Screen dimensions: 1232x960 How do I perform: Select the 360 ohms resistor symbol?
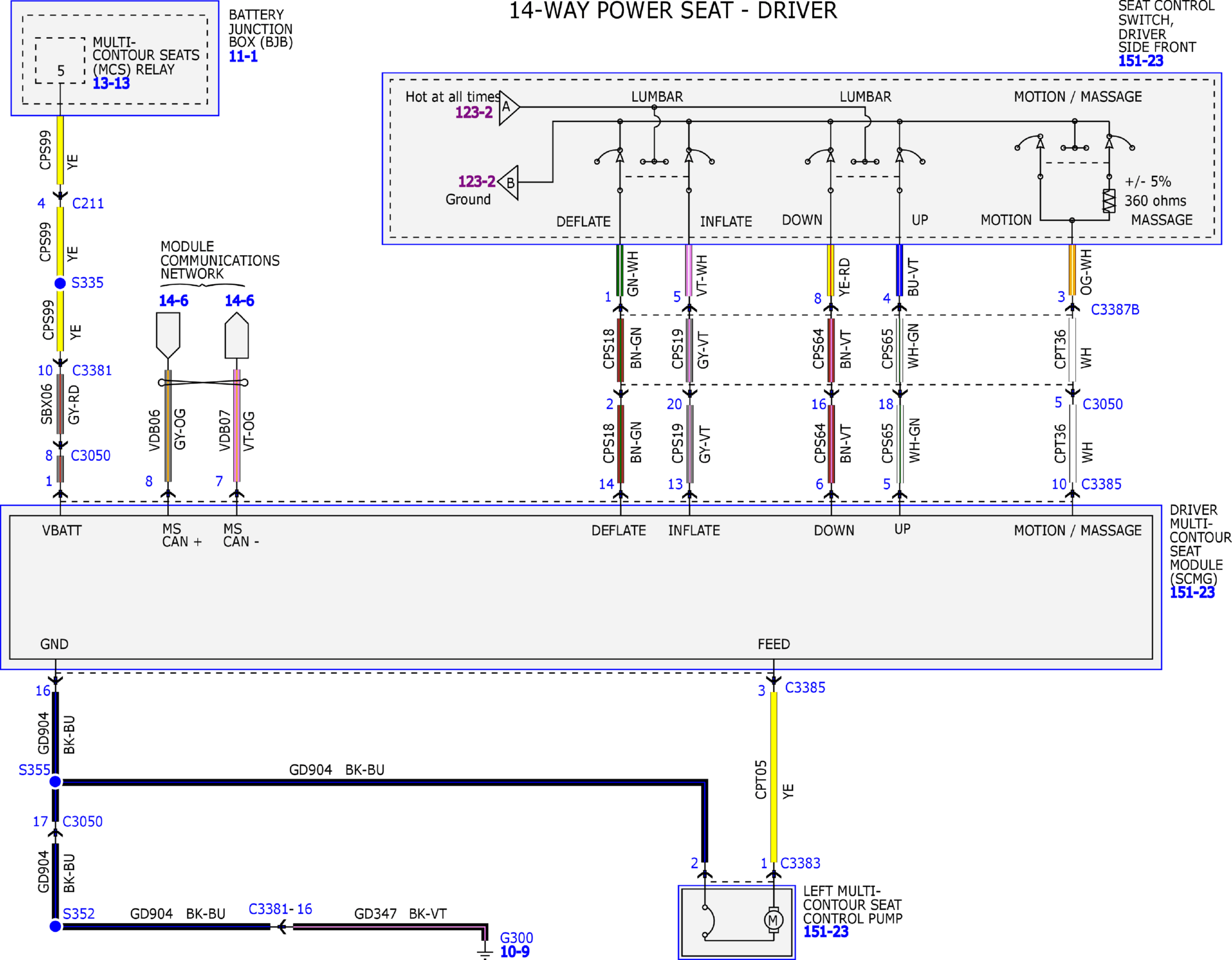click(1109, 201)
